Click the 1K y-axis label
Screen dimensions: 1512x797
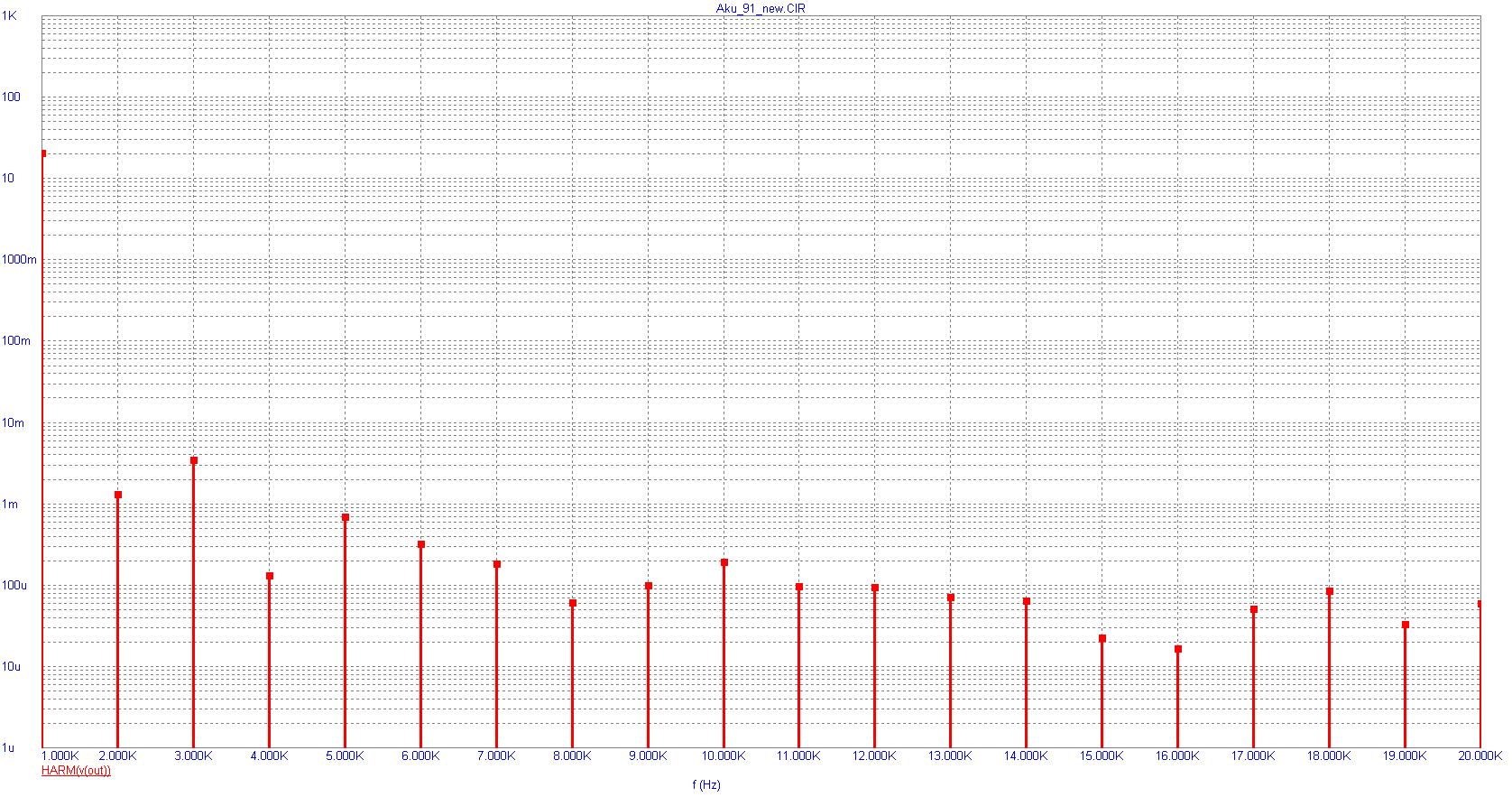(x=9, y=16)
